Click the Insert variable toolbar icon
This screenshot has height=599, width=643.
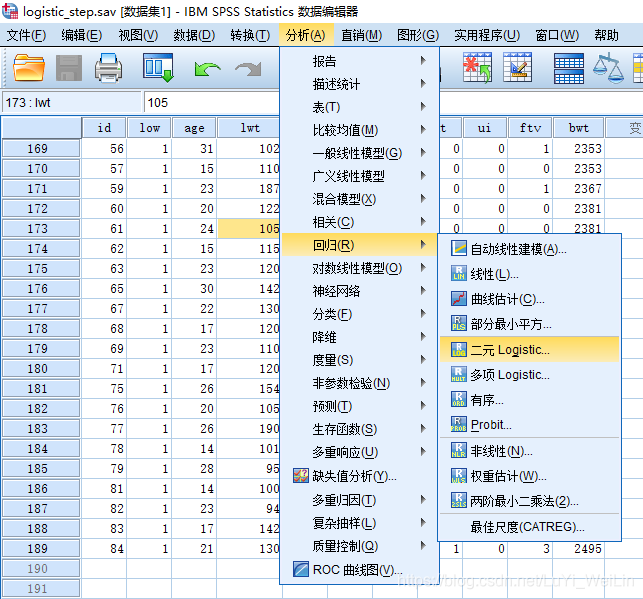(518, 68)
